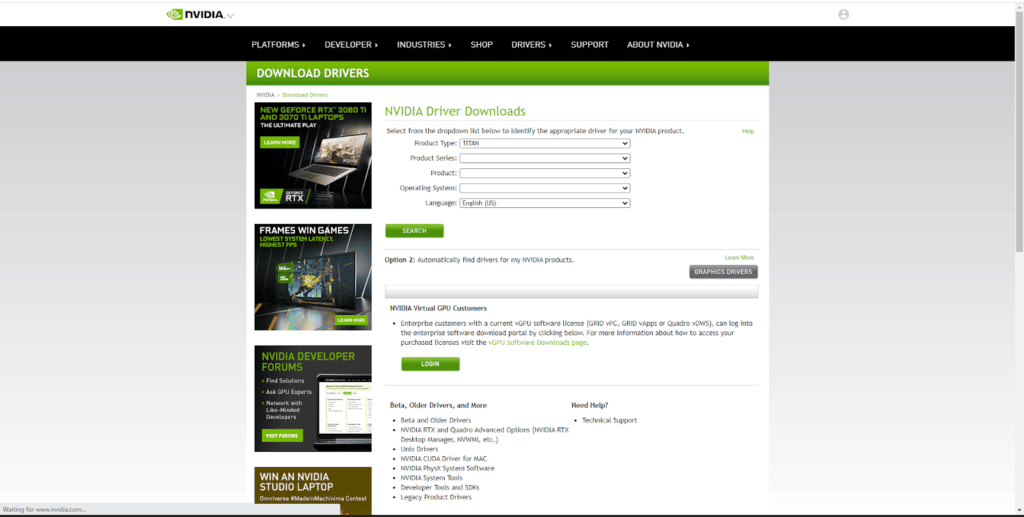Viewport: 1024px width, 517px height.
Task: Open the Technical Support link
Action: [x=609, y=420]
